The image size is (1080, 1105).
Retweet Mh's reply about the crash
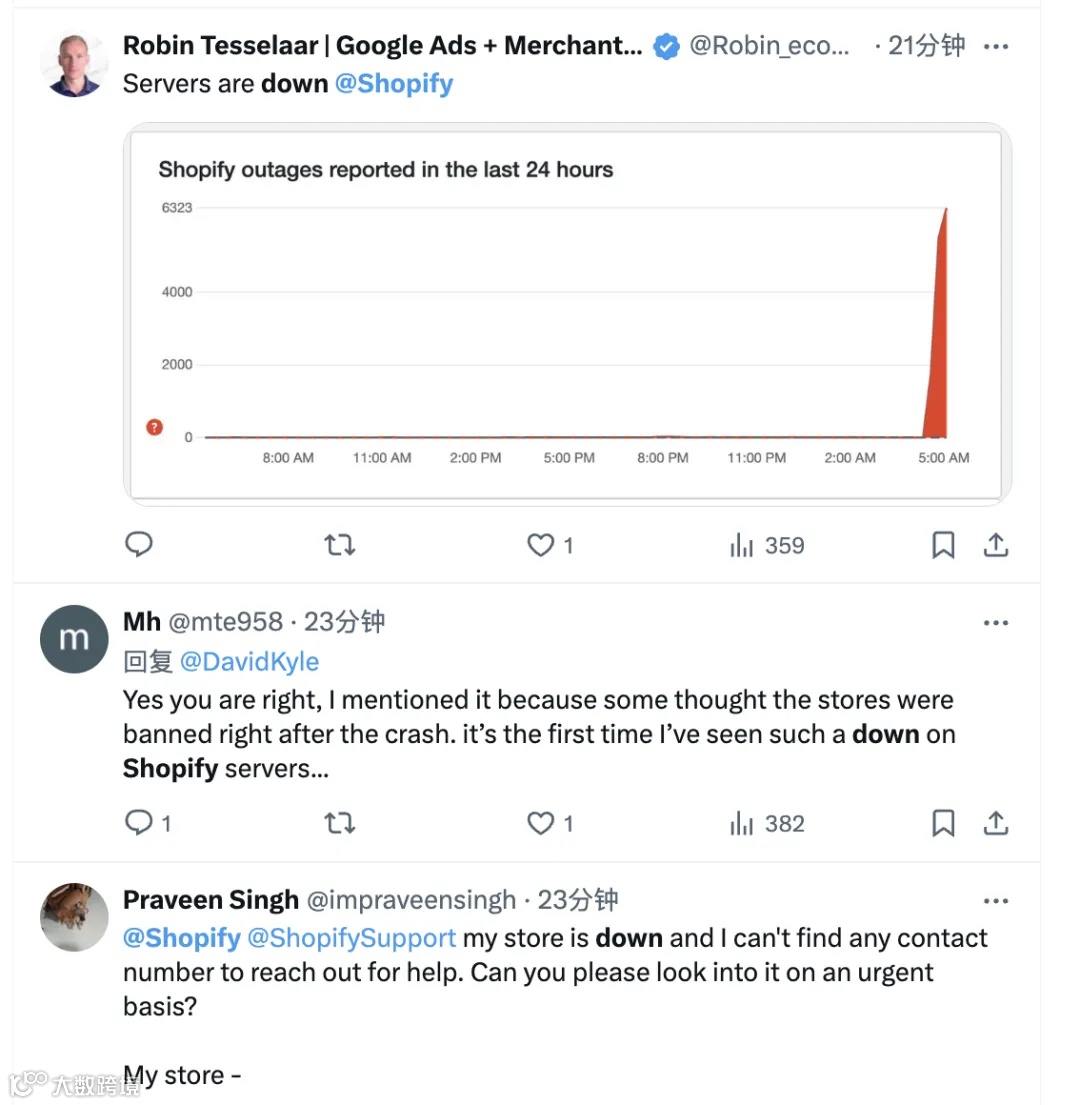pyautogui.click(x=340, y=823)
